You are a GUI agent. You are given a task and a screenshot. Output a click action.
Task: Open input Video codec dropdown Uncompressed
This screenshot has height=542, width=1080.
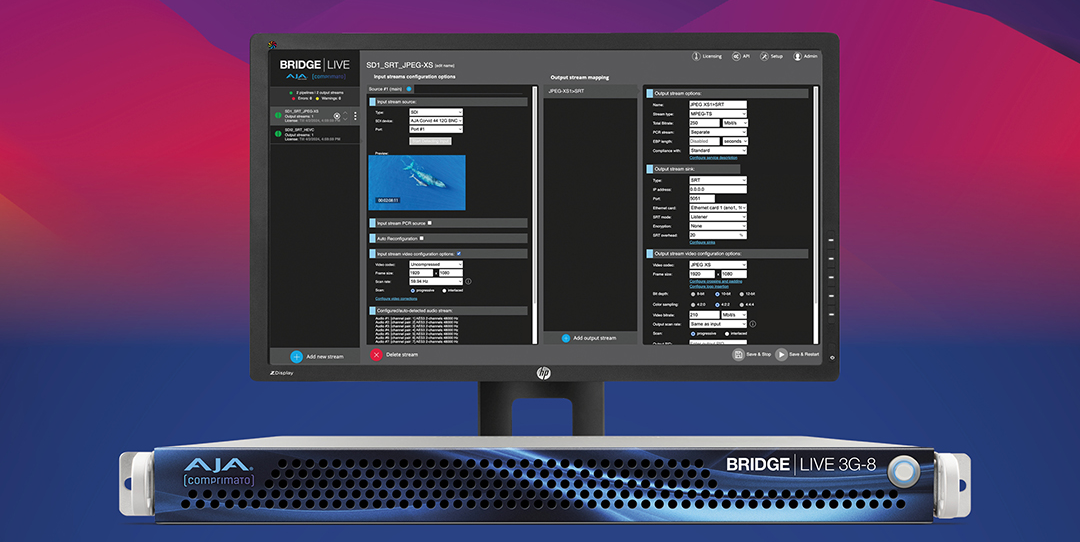[x=436, y=264]
